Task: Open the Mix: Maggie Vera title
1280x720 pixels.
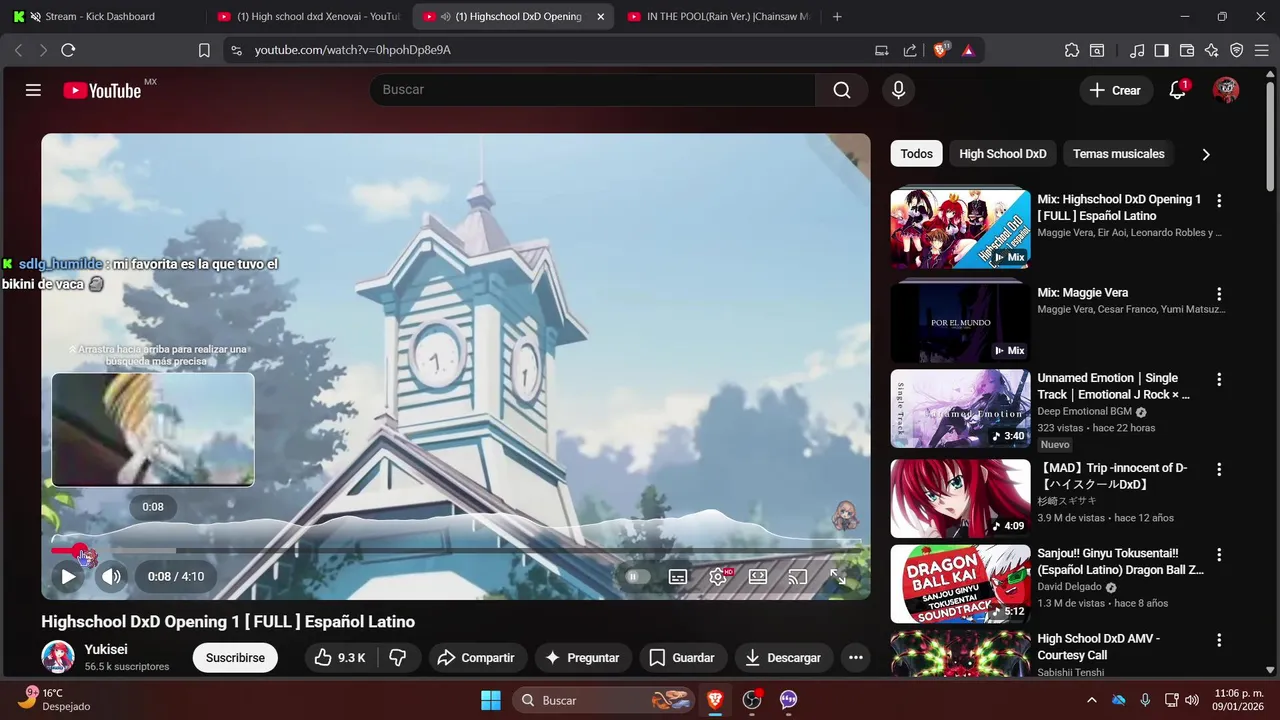Action: click(x=1082, y=293)
